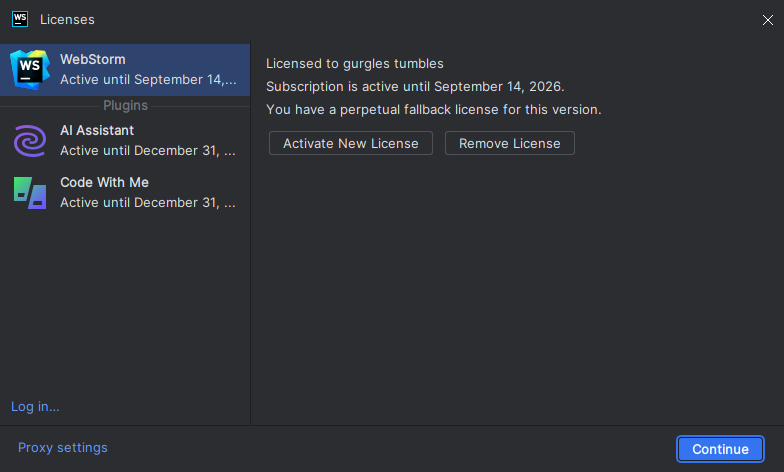Select the AI Assistant plugin name
This screenshot has width=784, height=472.
(97, 130)
